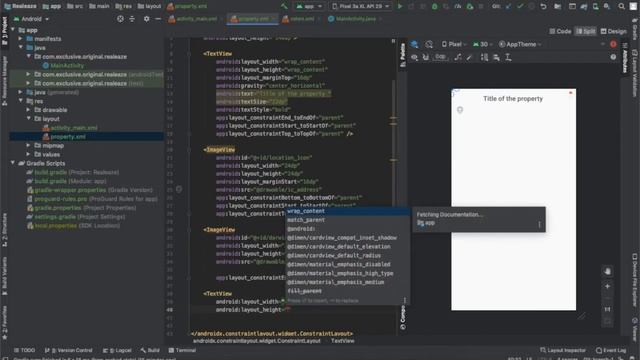Click the Git commit checkmark icon
The image size is (640, 360).
(520, 6)
